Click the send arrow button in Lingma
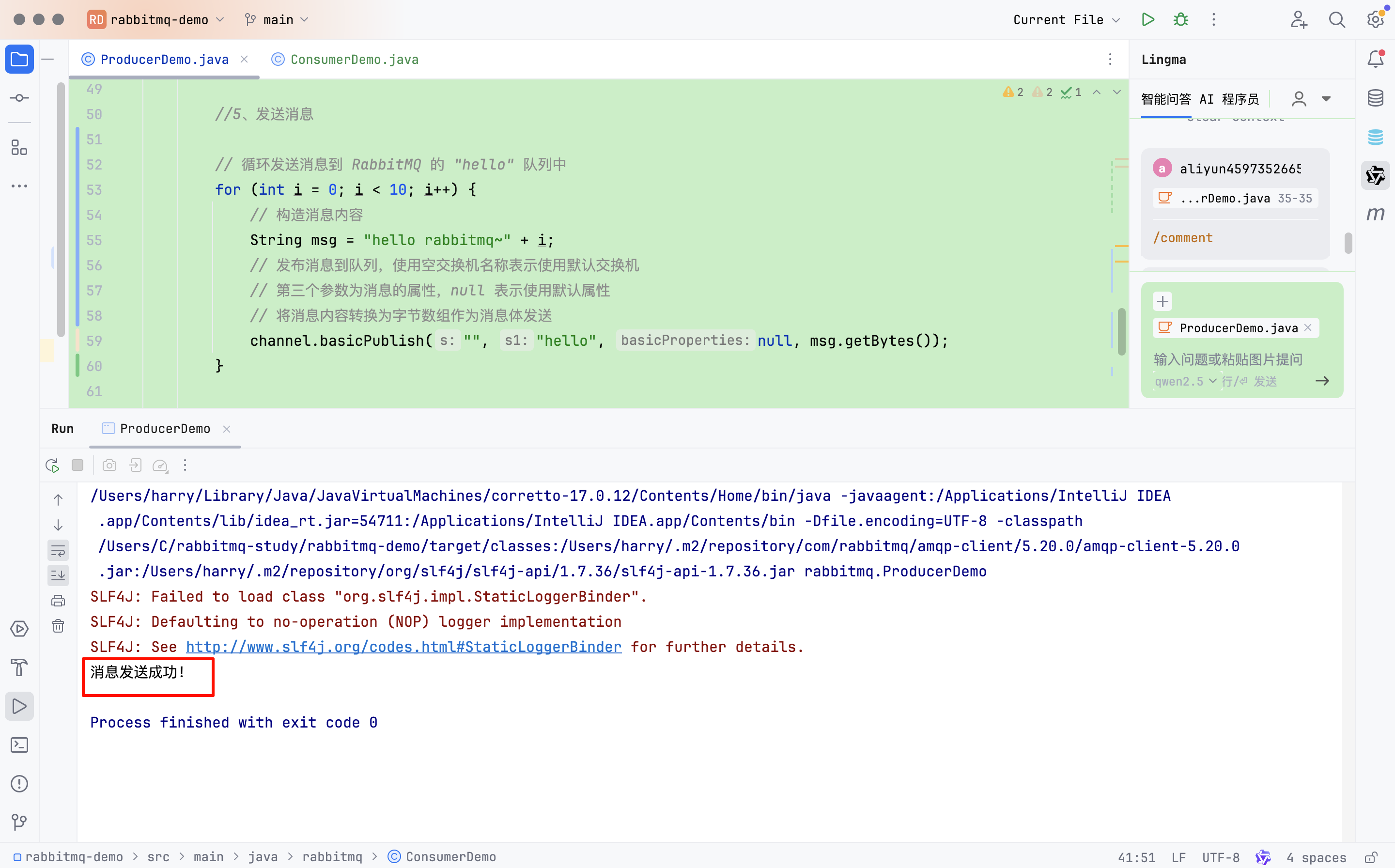1395x868 pixels. click(x=1322, y=381)
